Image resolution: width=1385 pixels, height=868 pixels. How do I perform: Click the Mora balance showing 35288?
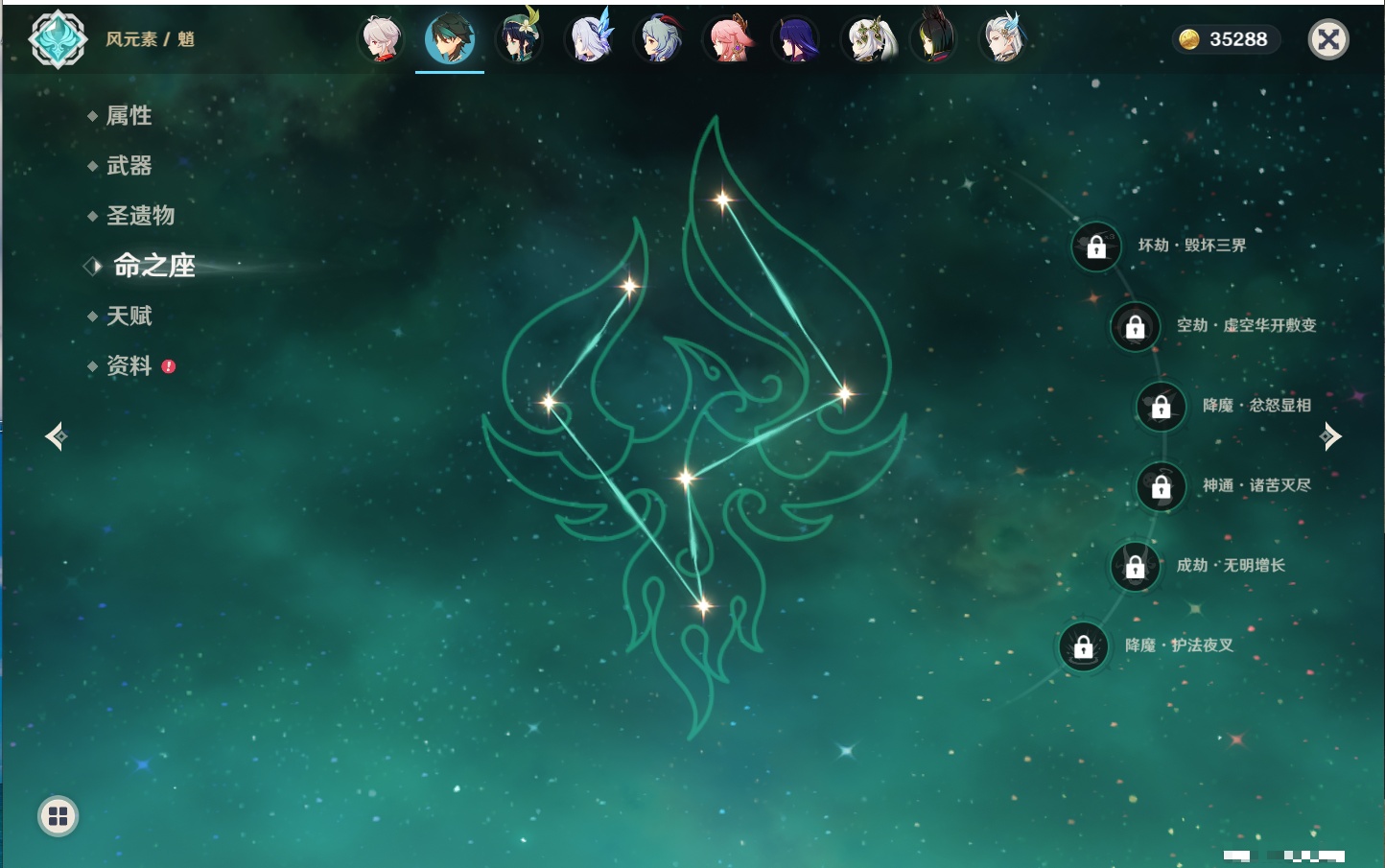(x=1225, y=39)
